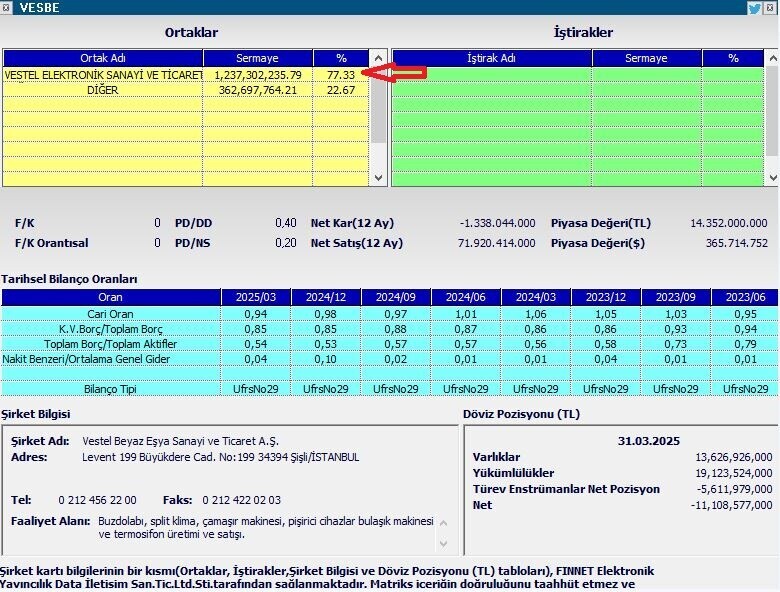Click Varlıklar value 13,626,926,000
This screenshot has height=592, width=780.
coord(734,457)
